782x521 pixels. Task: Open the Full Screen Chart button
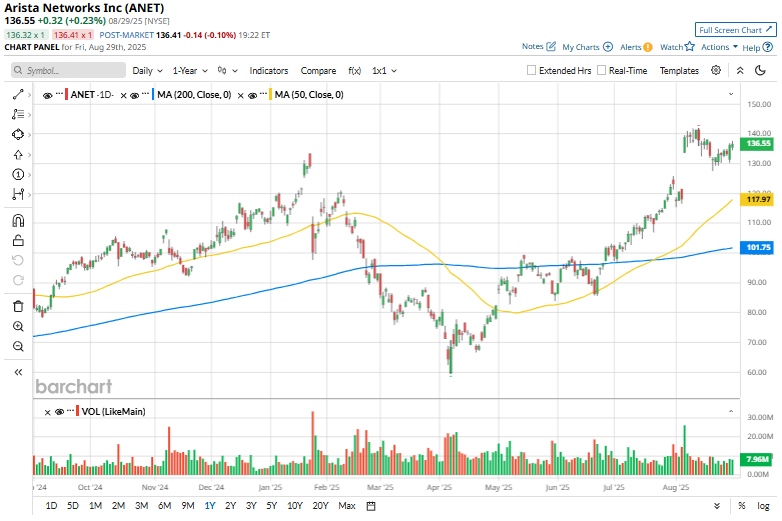point(736,30)
